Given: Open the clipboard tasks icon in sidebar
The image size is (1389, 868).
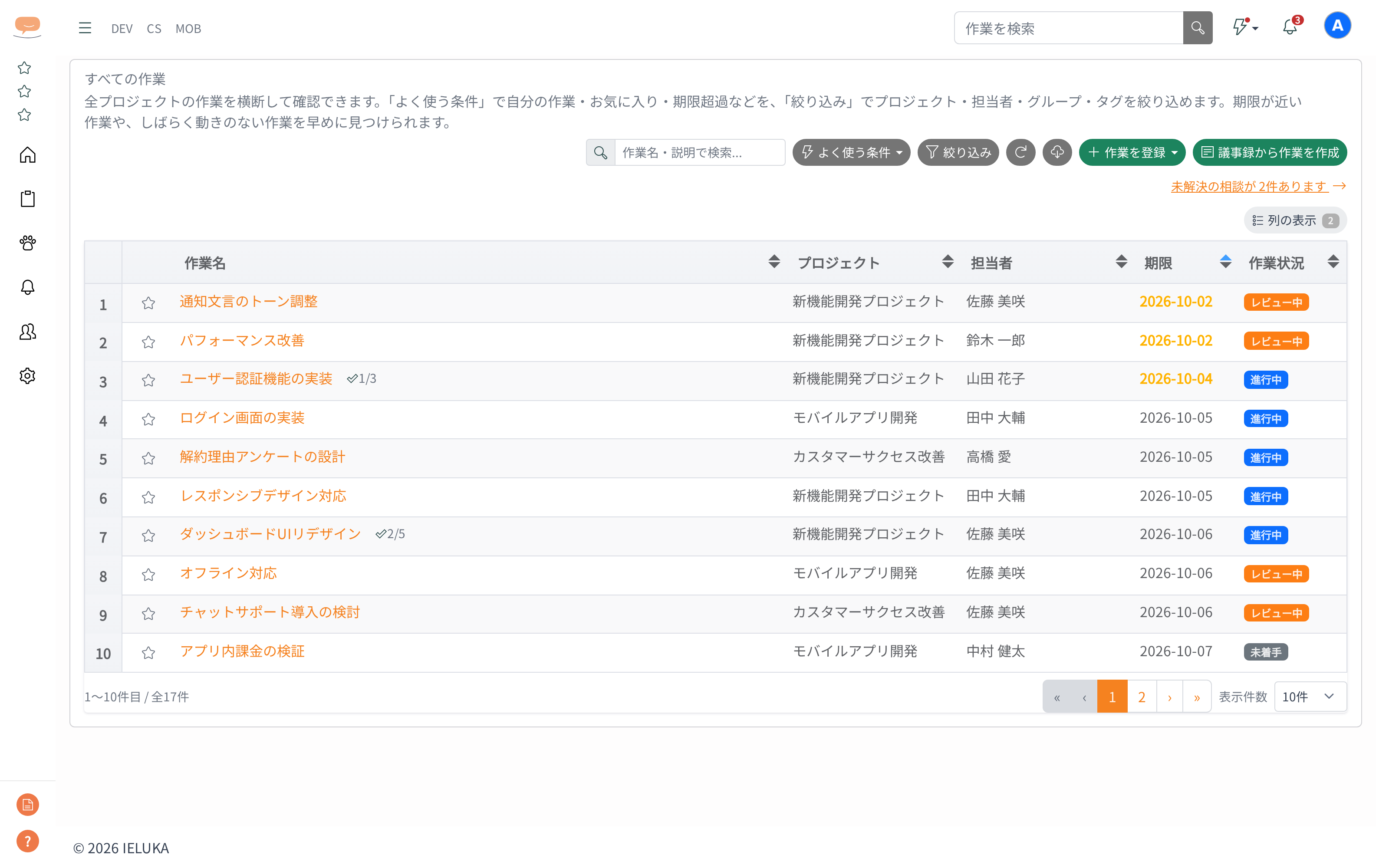Looking at the screenshot, I should click(27, 199).
